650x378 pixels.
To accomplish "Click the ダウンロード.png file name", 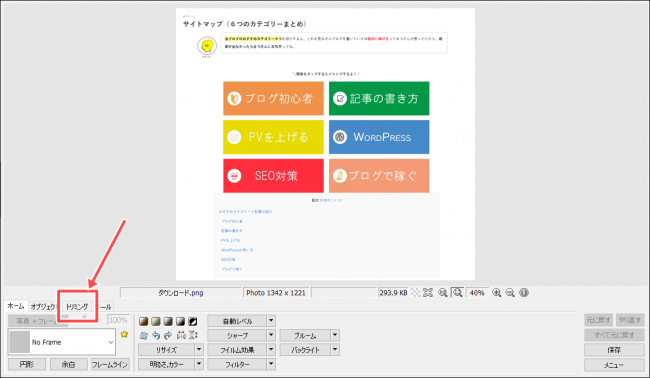I will click(x=181, y=293).
